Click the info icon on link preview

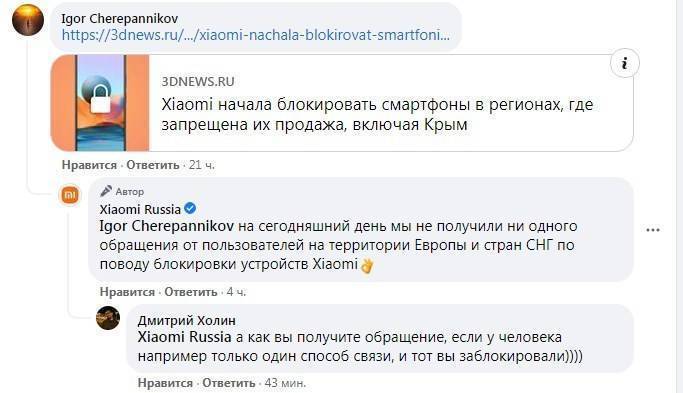click(625, 64)
